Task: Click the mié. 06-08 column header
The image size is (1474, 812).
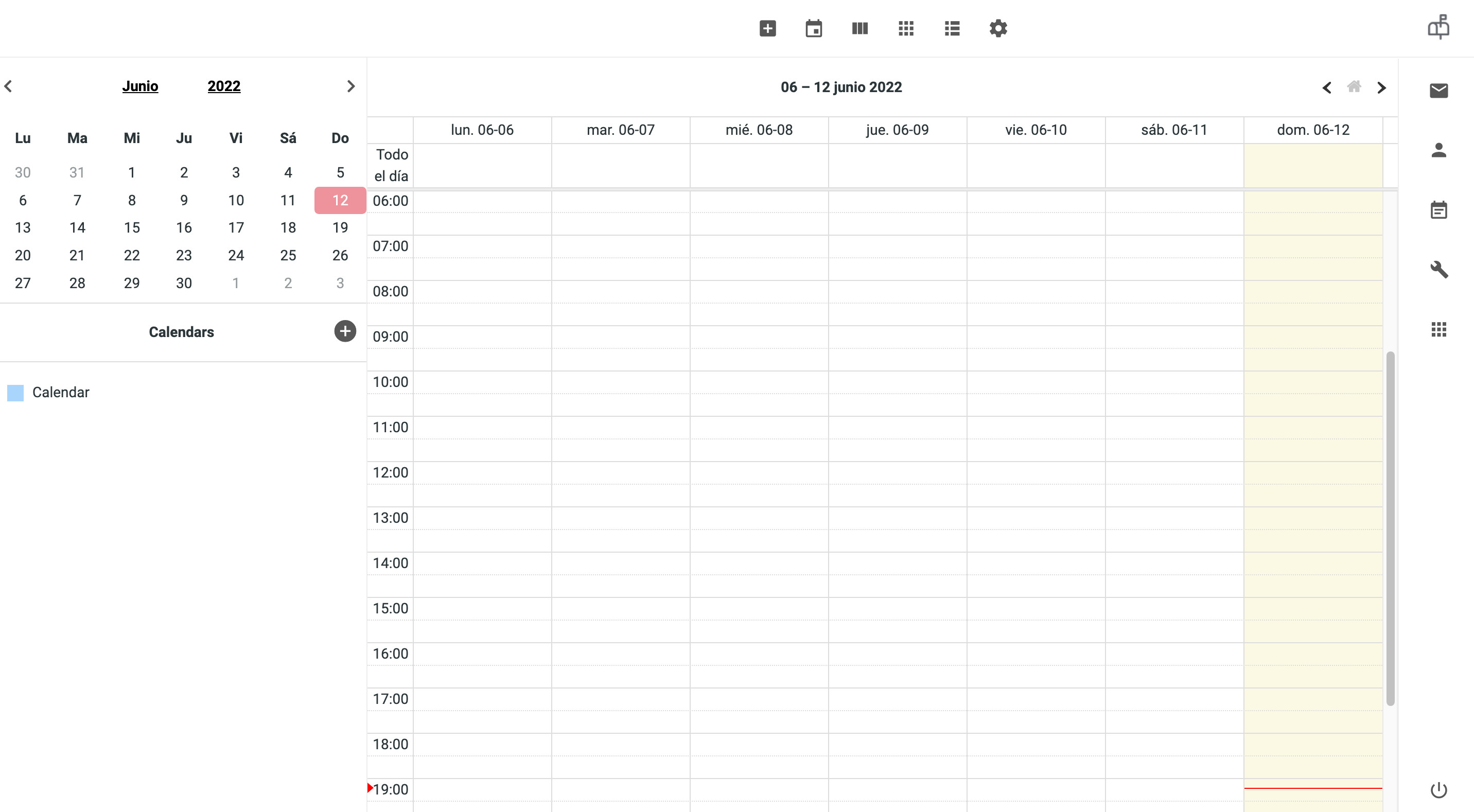Action: 759,130
